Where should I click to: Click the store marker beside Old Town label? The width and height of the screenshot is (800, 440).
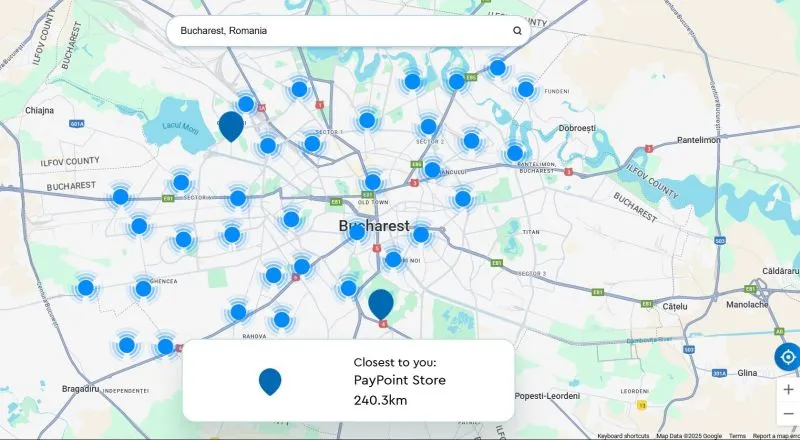click(373, 182)
